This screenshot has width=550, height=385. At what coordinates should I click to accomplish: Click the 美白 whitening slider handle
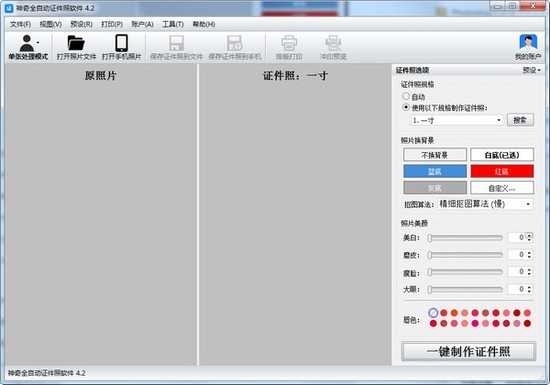coord(430,238)
